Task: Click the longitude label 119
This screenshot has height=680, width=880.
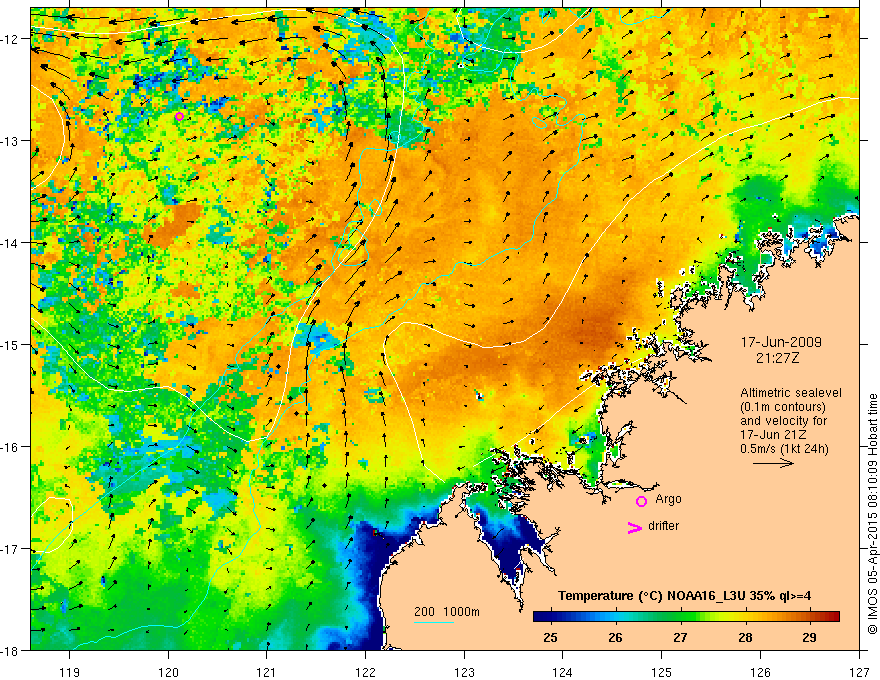Action: pos(70,672)
